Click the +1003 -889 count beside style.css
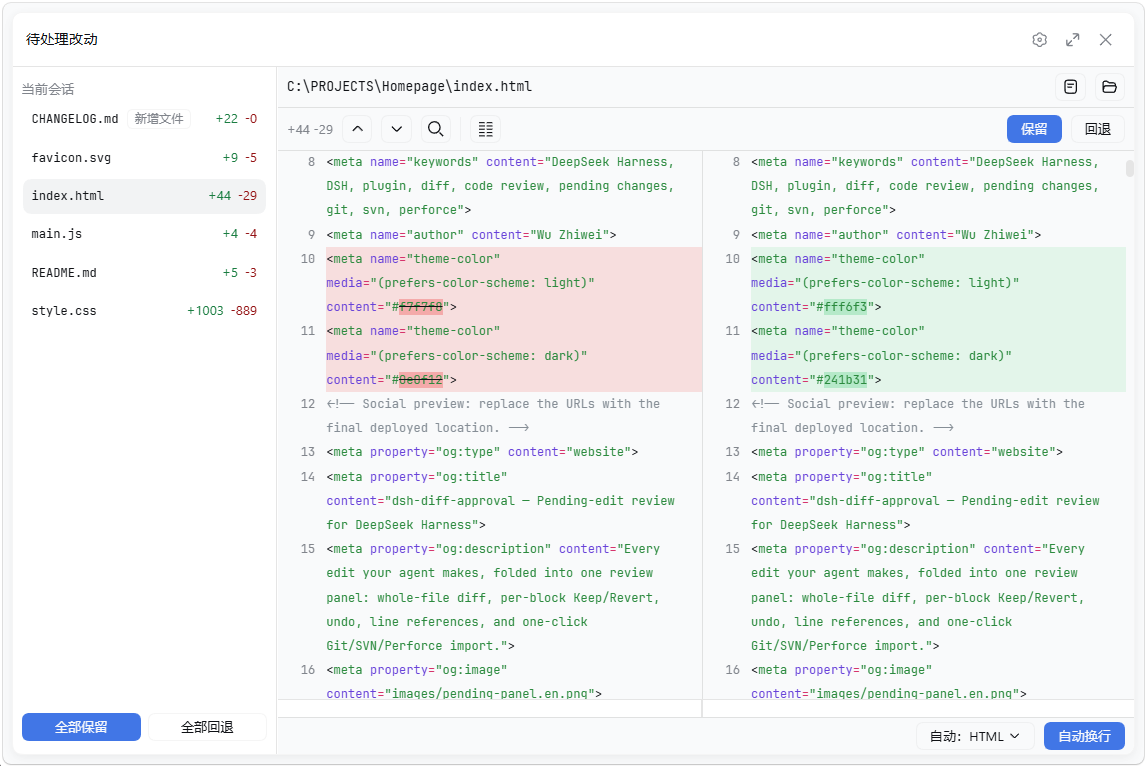 pyautogui.click(x=222, y=311)
